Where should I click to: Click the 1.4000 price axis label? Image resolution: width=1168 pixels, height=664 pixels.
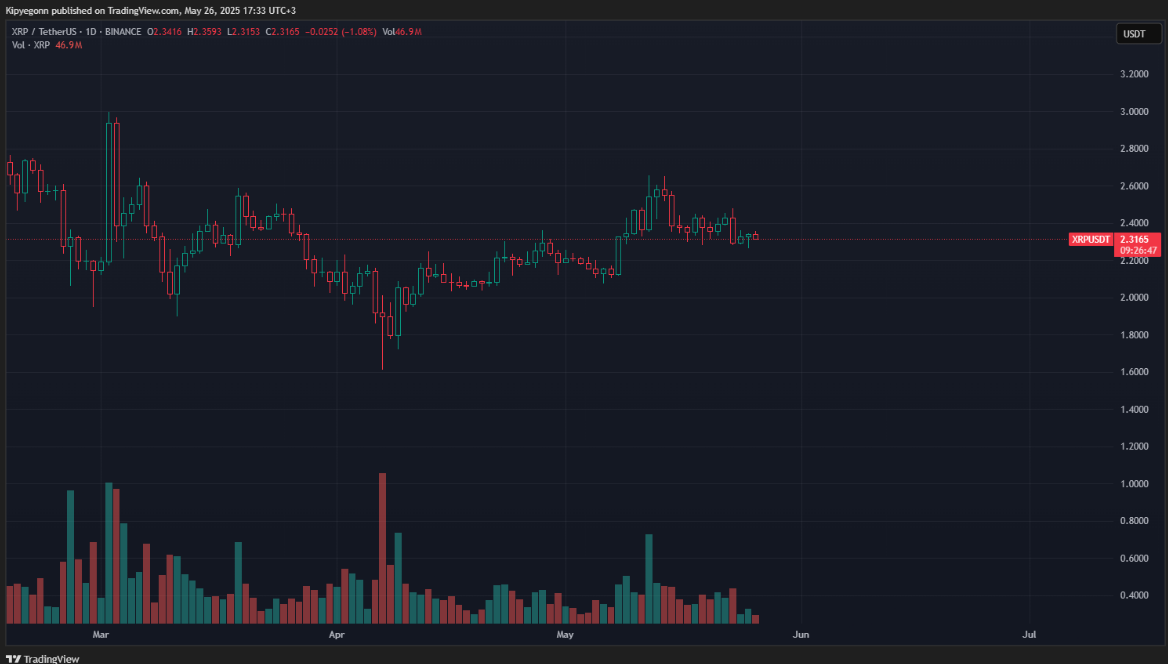[x=1134, y=409]
